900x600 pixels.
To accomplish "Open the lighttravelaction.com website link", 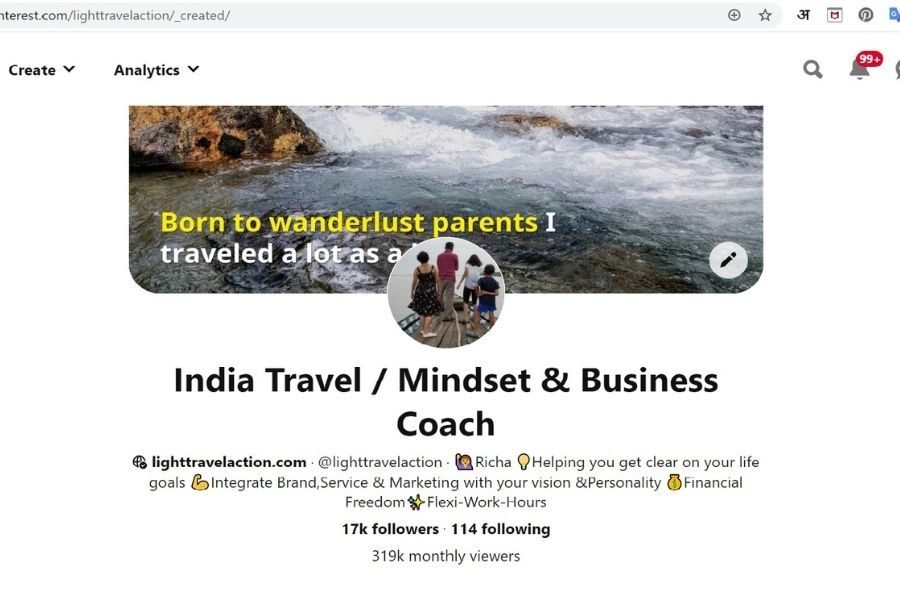I will (x=228, y=462).
